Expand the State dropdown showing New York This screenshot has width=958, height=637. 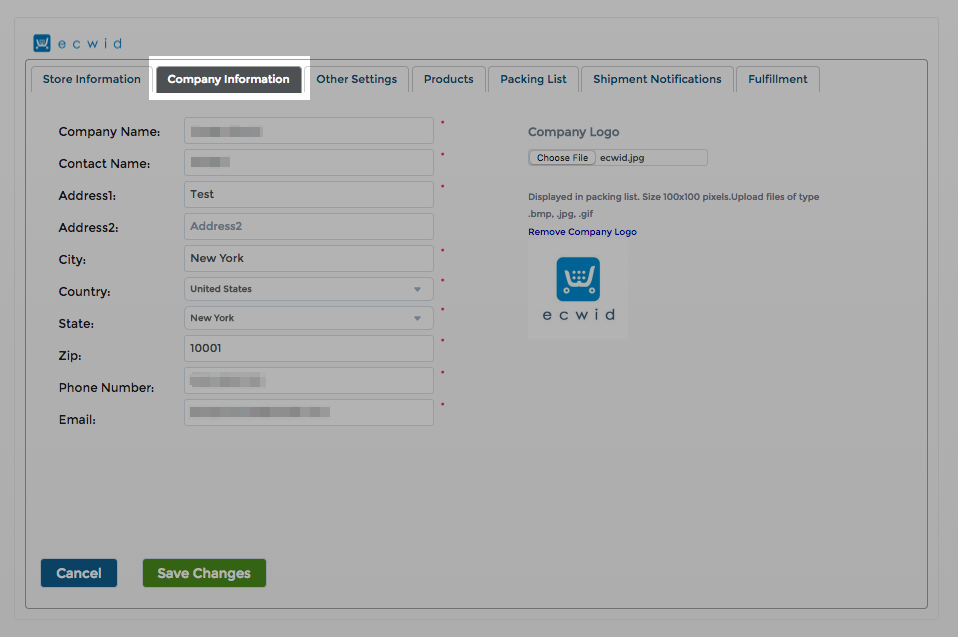pos(309,318)
